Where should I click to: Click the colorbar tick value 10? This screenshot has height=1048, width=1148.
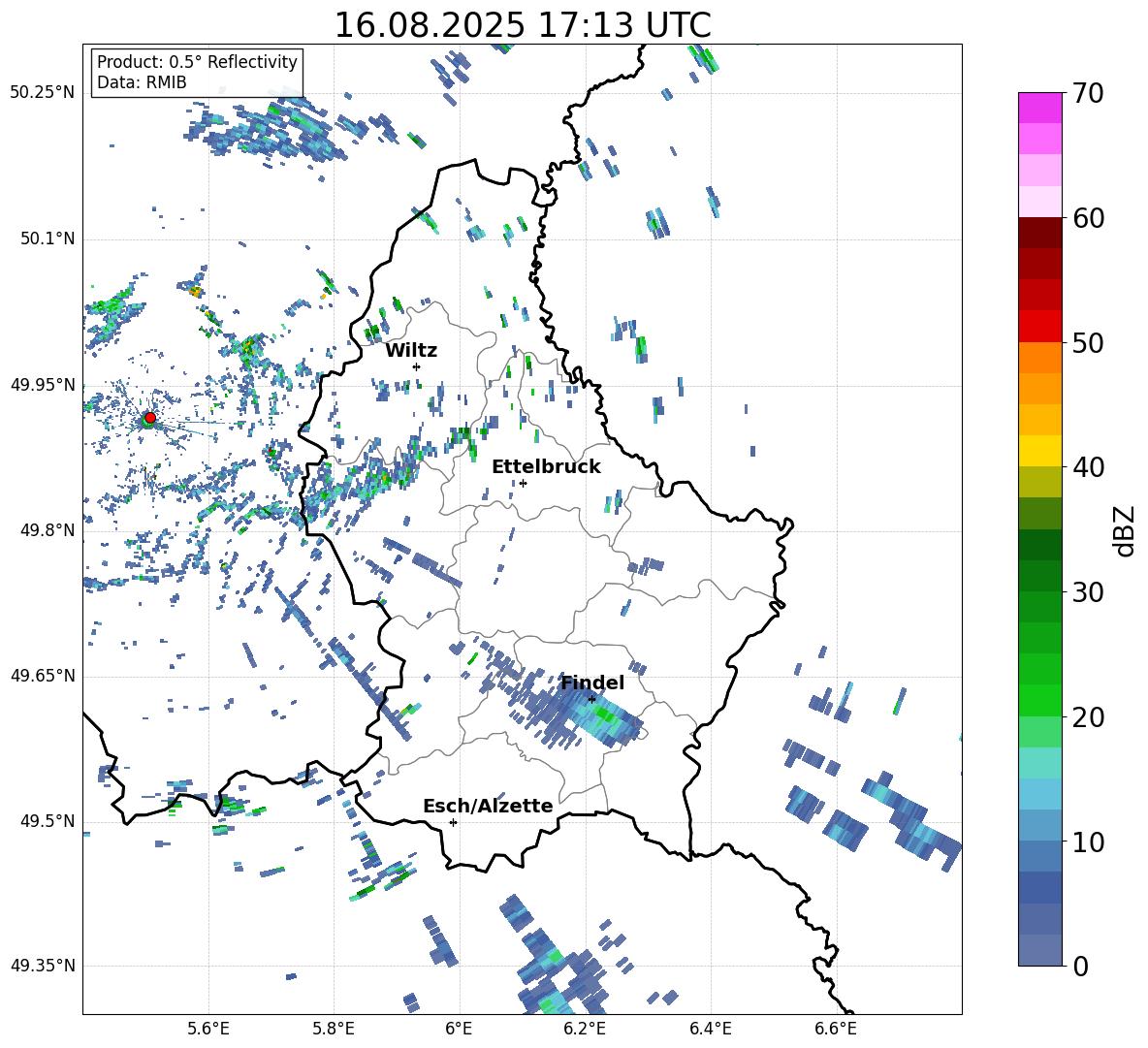pos(1088,842)
